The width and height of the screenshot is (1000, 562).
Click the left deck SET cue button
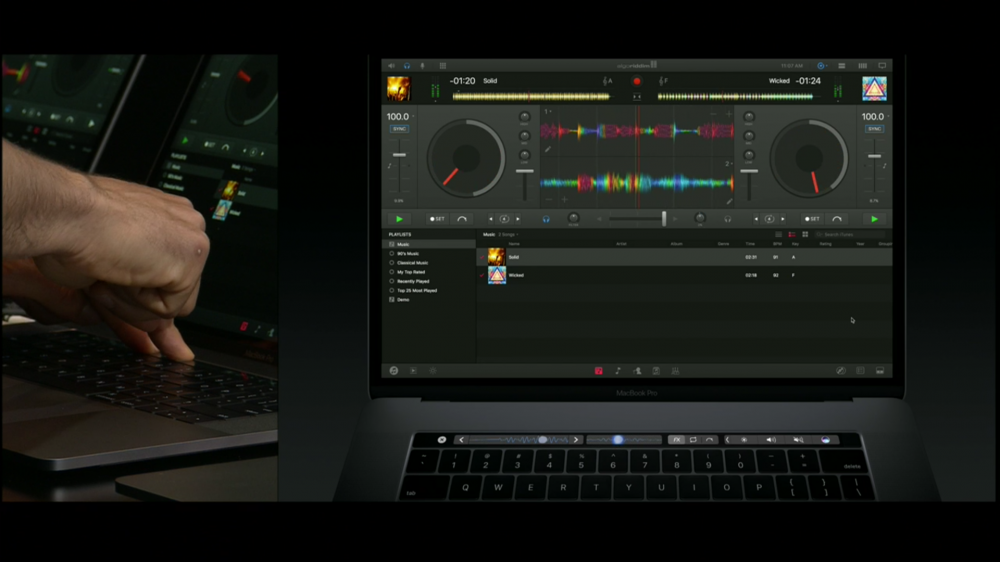pos(437,219)
